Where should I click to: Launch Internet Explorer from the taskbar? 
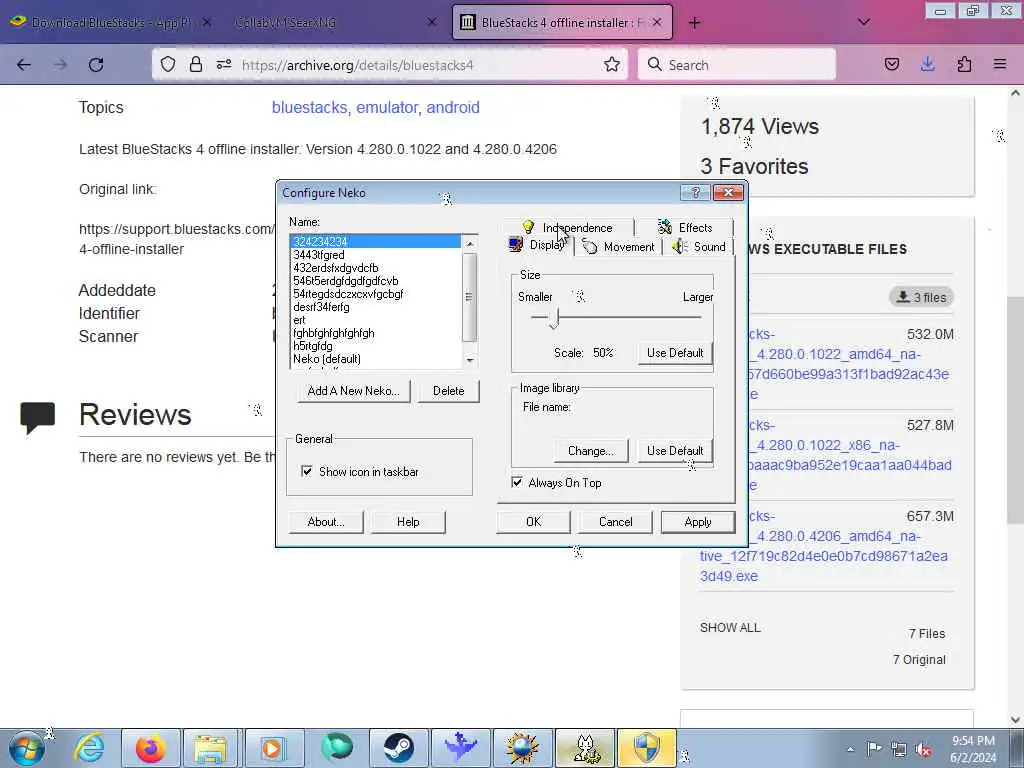point(89,748)
